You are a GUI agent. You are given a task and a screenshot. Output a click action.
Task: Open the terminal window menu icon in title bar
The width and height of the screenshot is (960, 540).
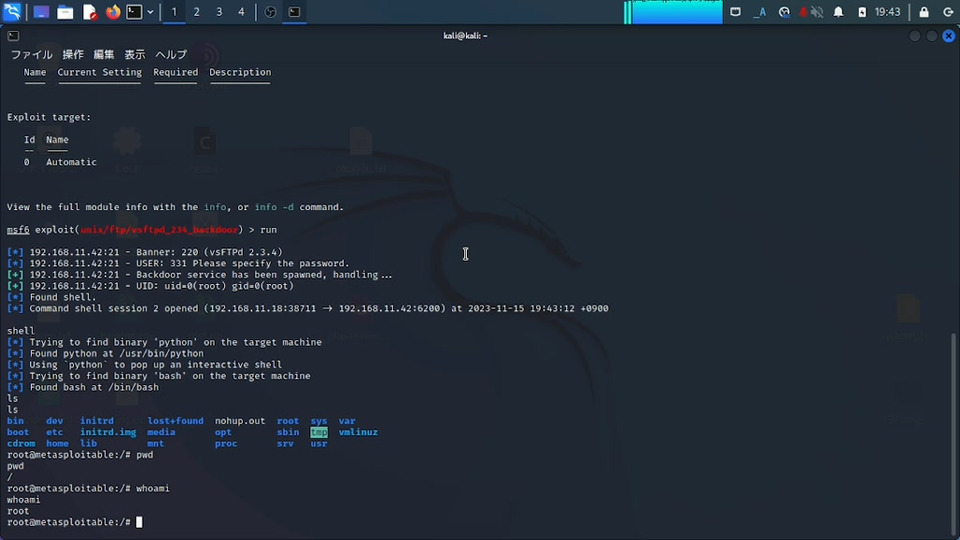pyautogui.click(x=13, y=36)
